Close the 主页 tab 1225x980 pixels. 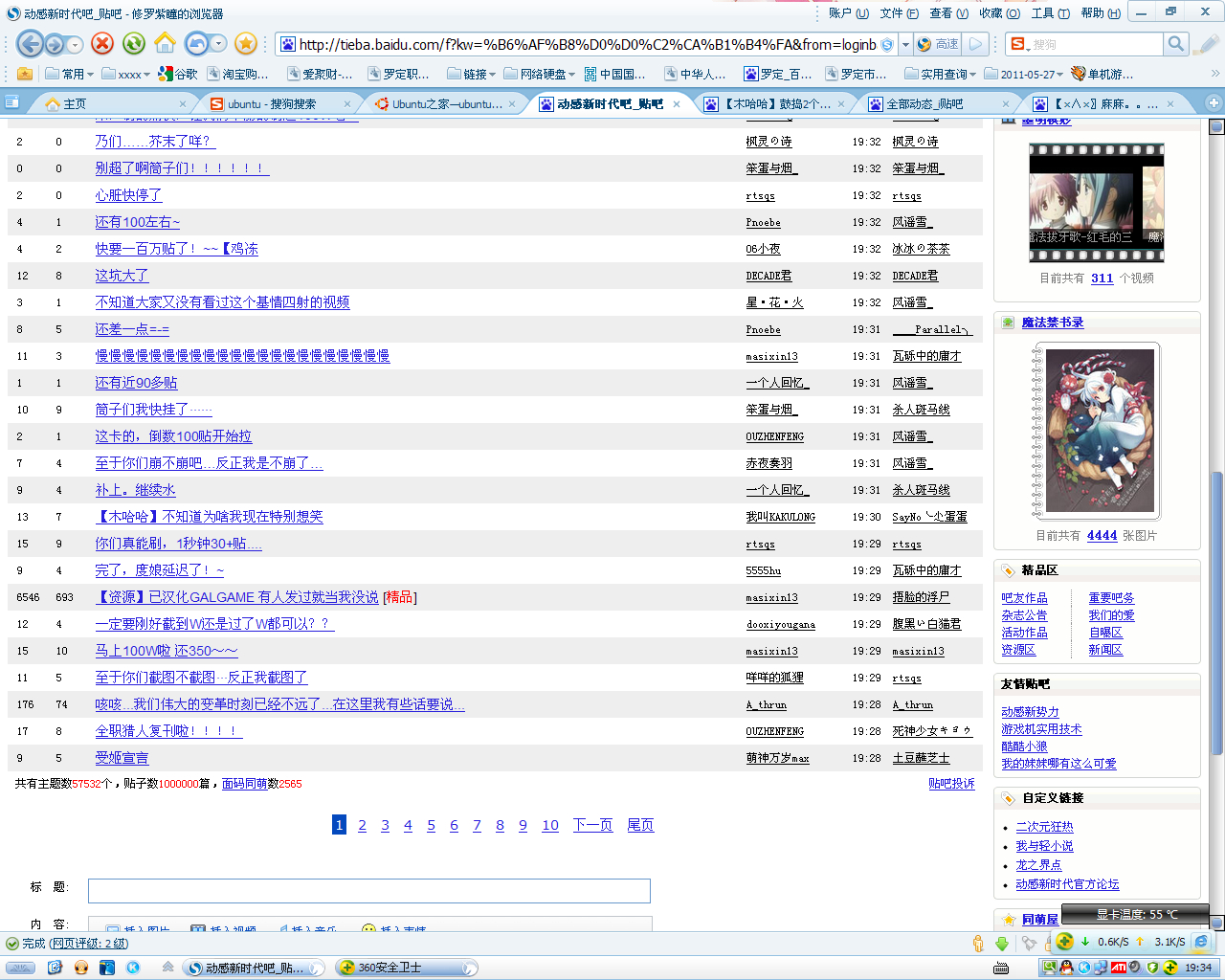(x=183, y=104)
